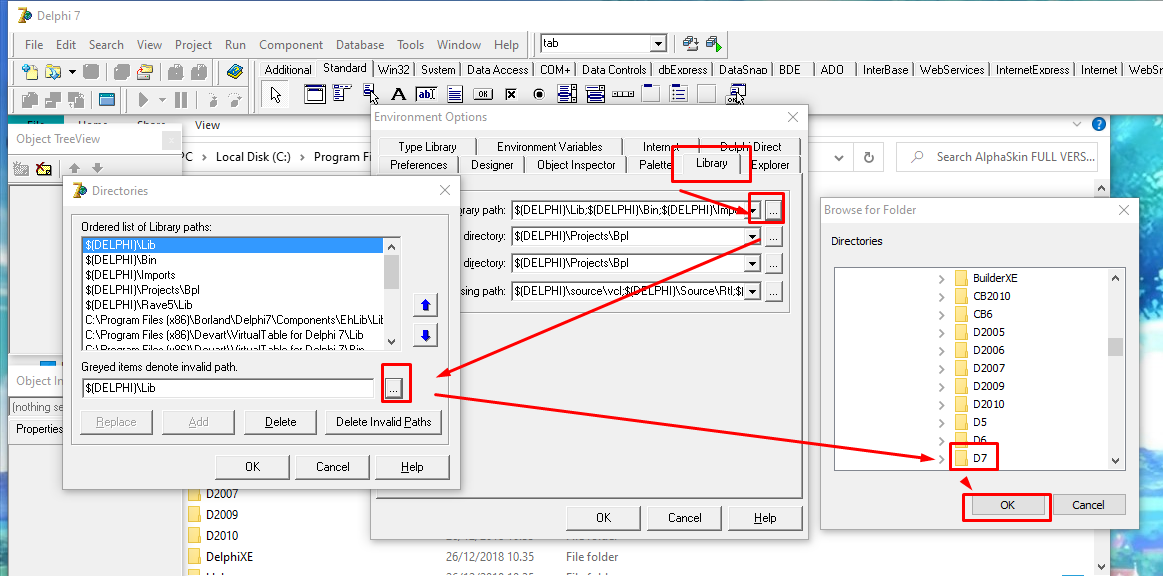
Task: Open the code search combo showing 'tab'
Action: coord(658,43)
